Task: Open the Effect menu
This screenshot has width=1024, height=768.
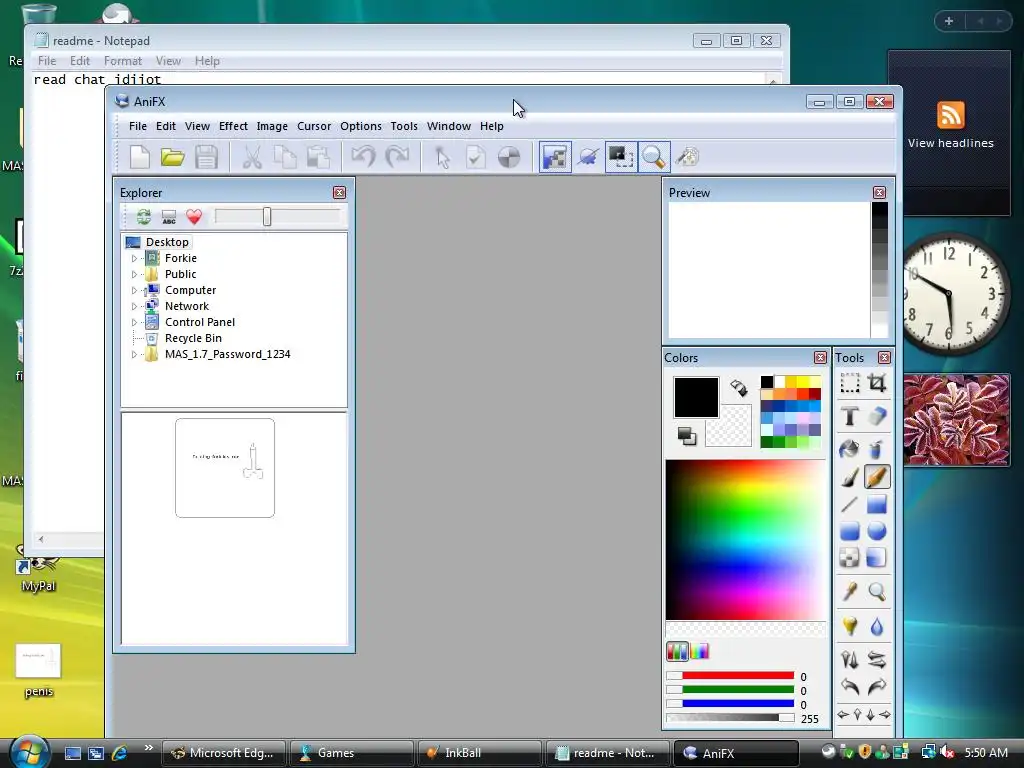Action: (233, 126)
